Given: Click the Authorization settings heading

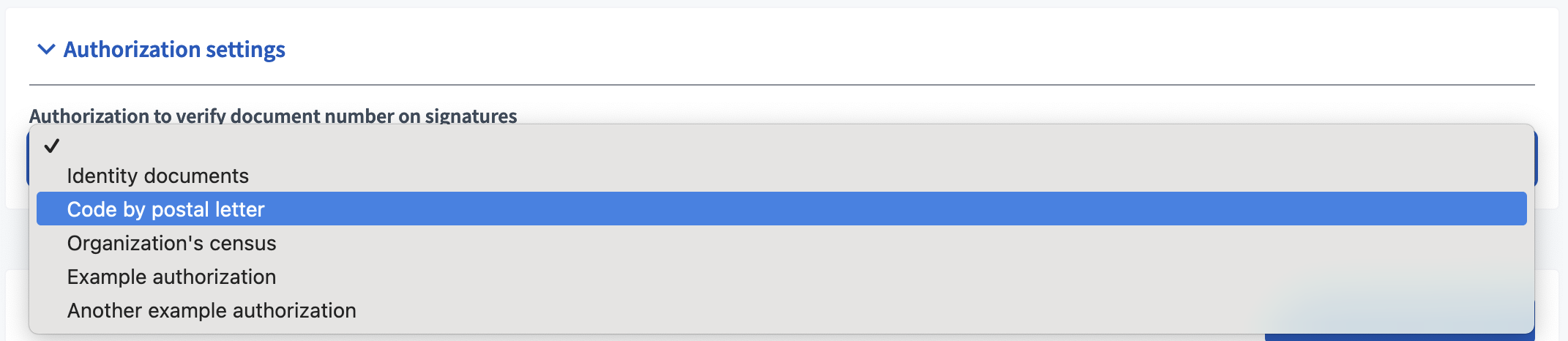Looking at the screenshot, I should (x=174, y=50).
